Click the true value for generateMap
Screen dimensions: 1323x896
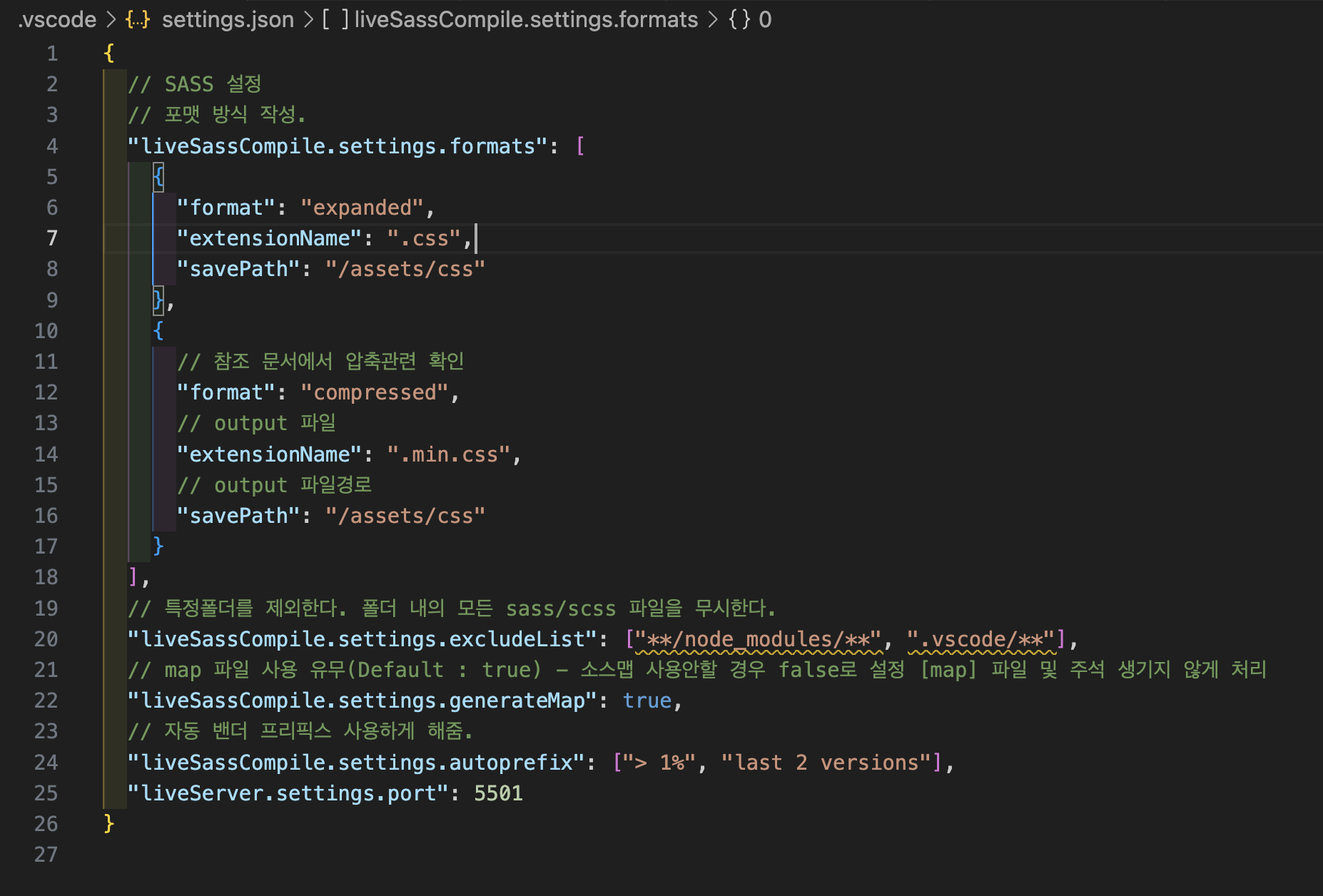tap(647, 701)
